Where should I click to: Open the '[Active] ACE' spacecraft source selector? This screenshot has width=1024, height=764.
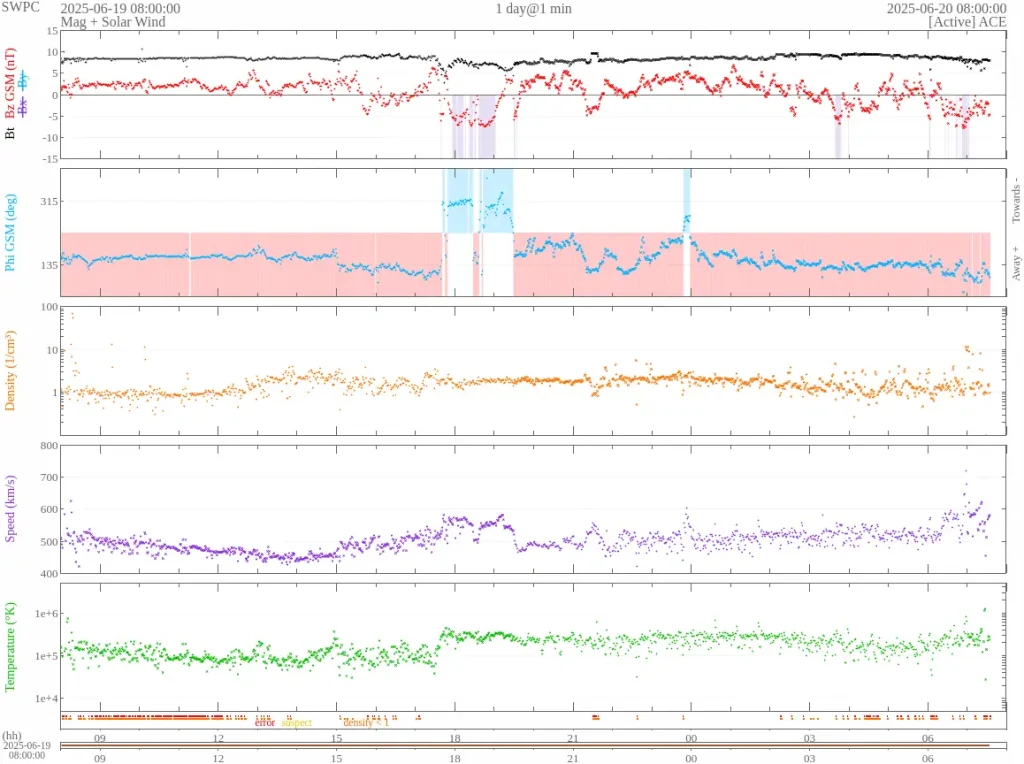[x=967, y=21]
